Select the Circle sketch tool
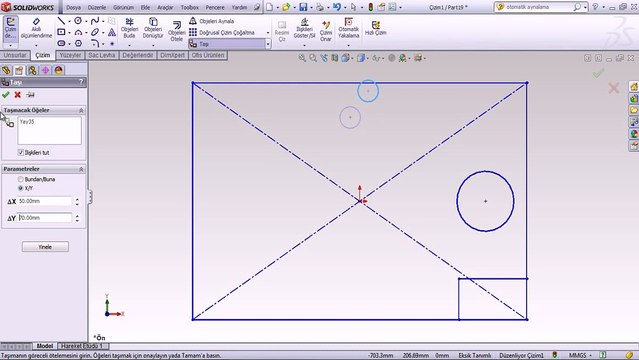 78,21
